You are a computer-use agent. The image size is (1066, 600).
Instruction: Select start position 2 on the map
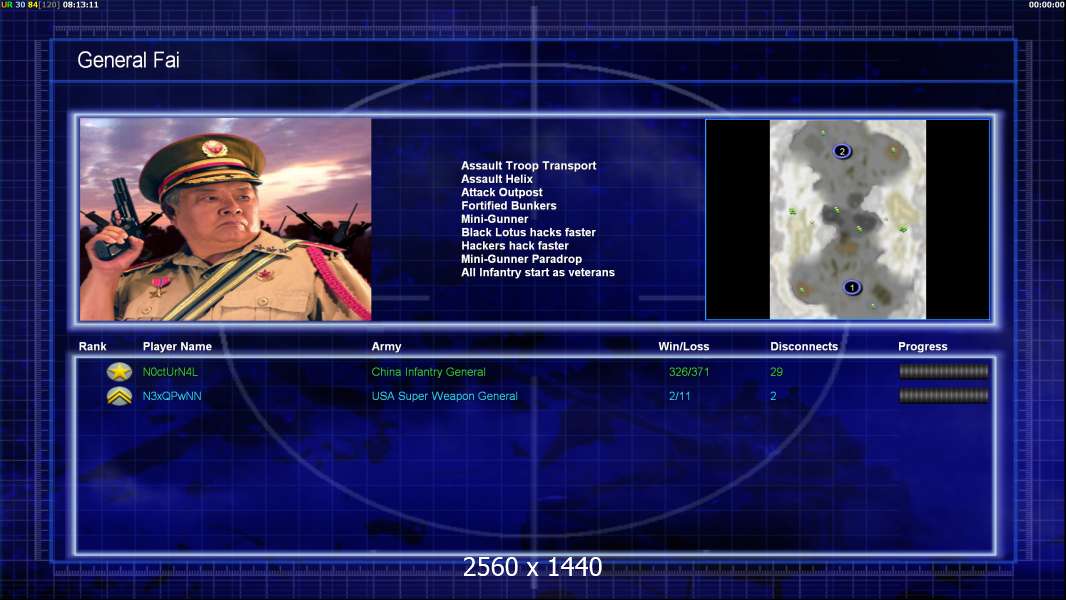[842, 151]
